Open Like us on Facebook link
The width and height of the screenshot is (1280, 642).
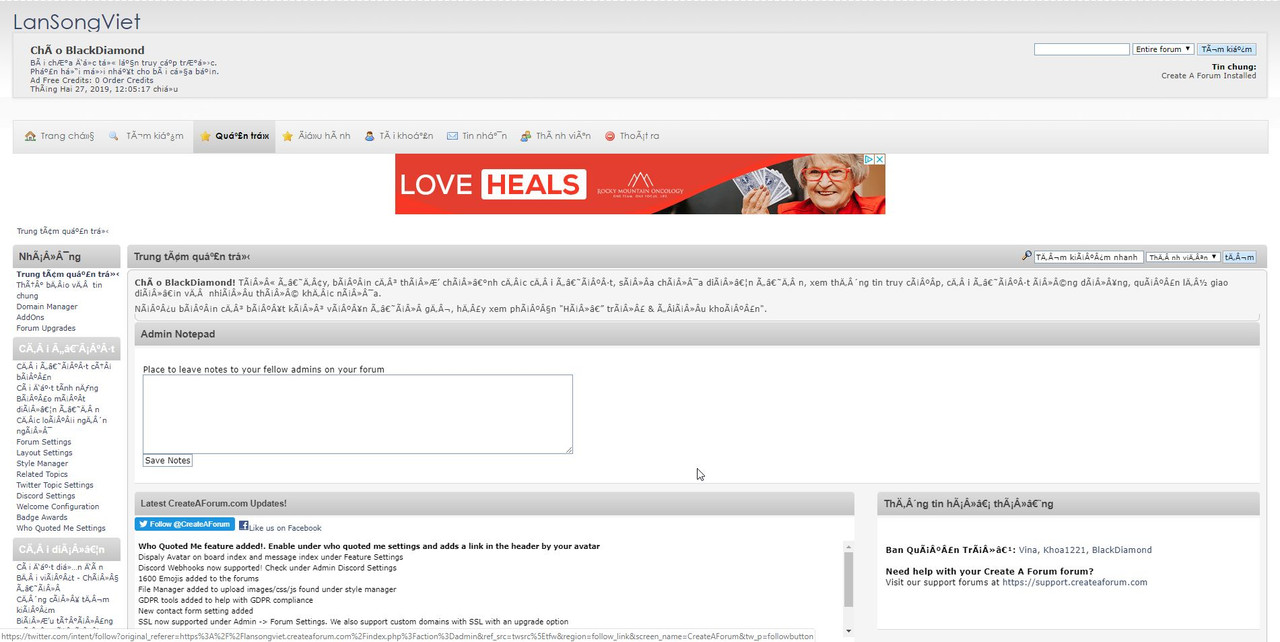point(285,528)
